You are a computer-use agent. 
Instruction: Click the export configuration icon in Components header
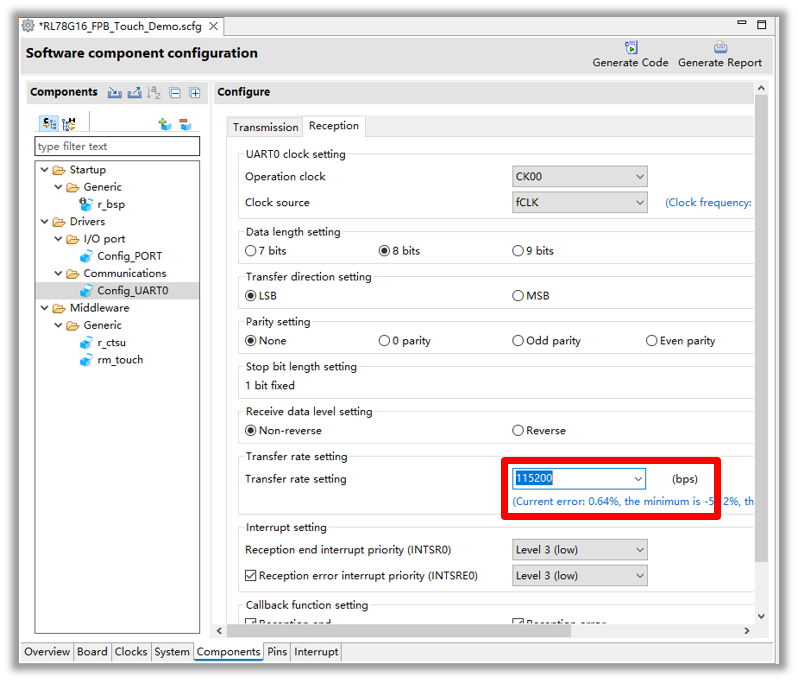(x=134, y=93)
